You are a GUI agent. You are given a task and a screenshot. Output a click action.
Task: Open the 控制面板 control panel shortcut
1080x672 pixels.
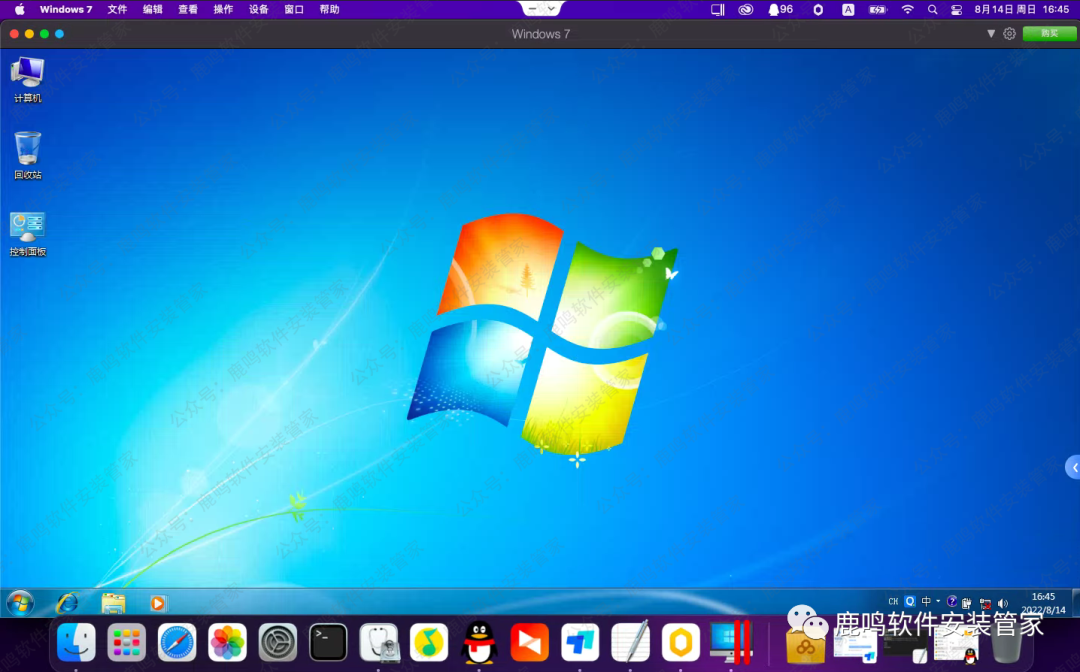click(x=27, y=228)
